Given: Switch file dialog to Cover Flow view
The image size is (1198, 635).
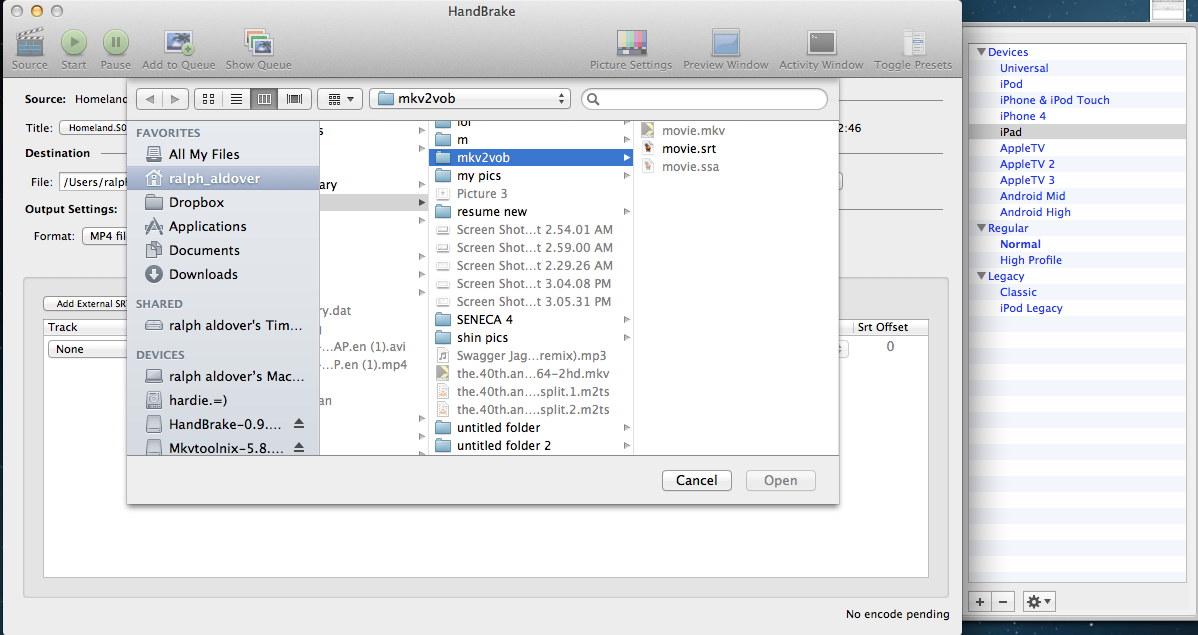Looking at the screenshot, I should (x=294, y=99).
